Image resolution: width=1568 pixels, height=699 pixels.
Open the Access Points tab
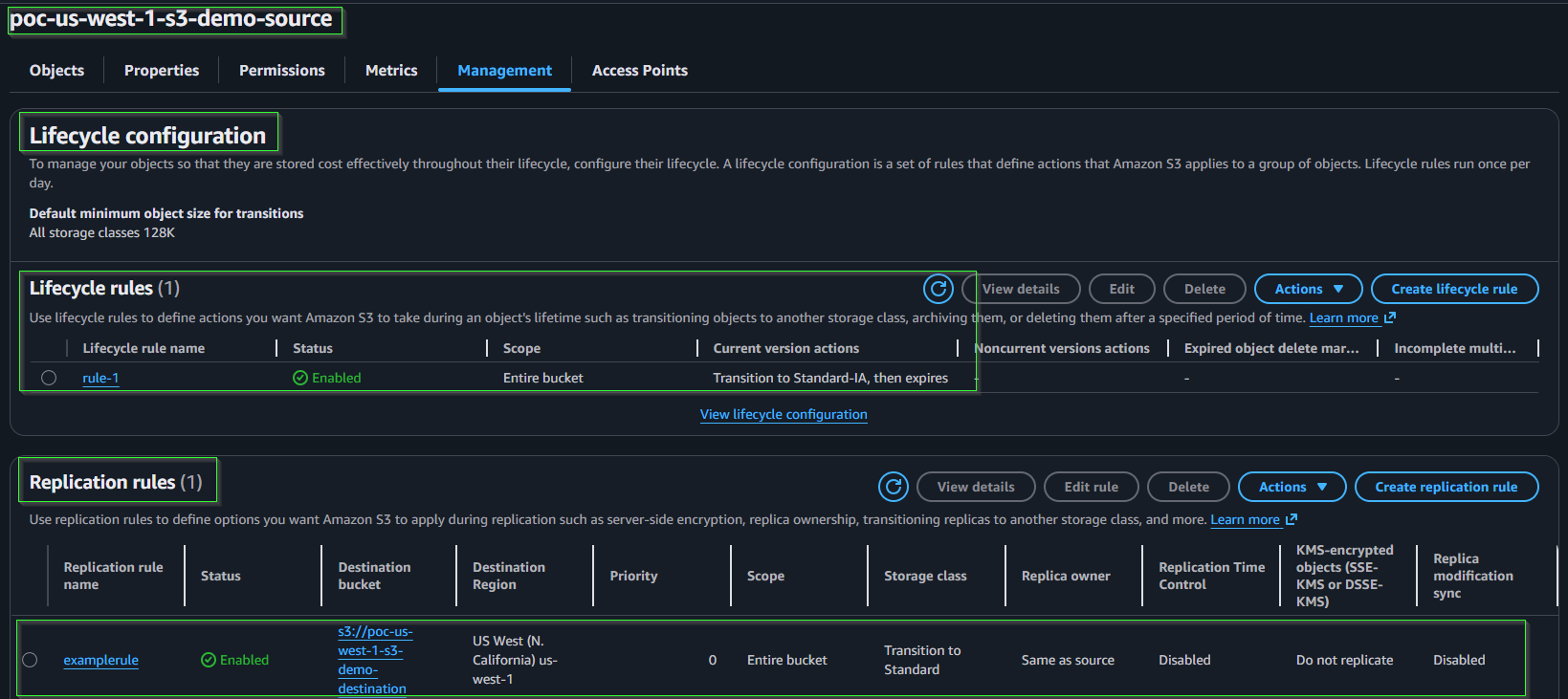point(640,71)
